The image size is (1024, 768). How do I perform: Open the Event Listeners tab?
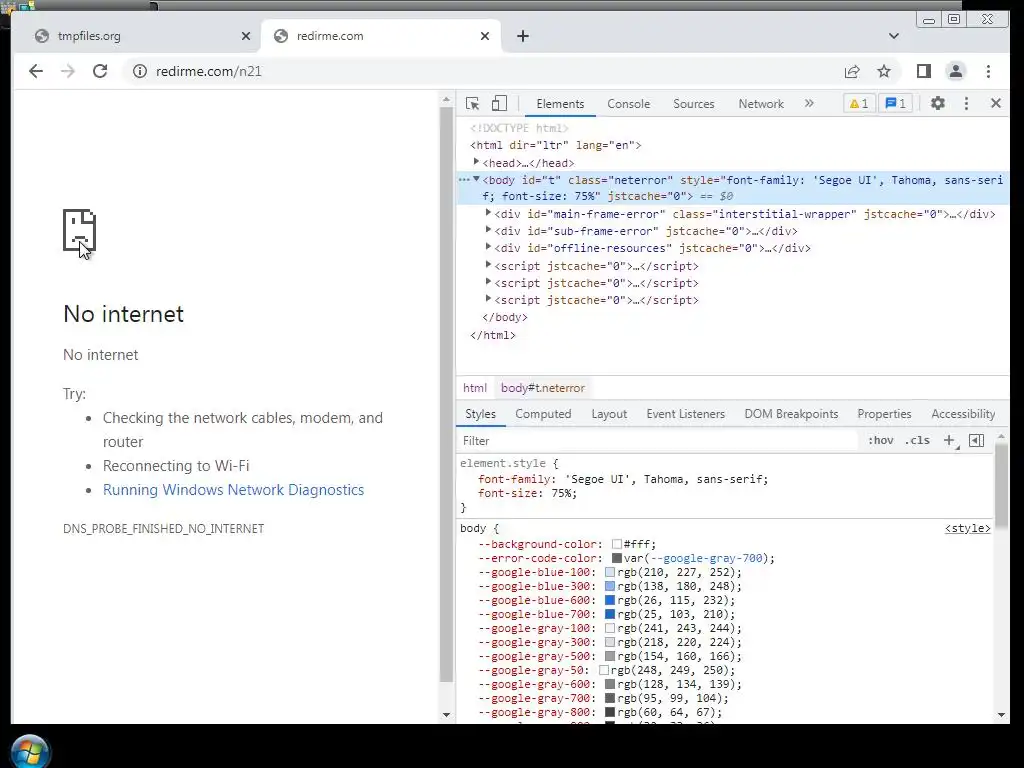coord(686,414)
